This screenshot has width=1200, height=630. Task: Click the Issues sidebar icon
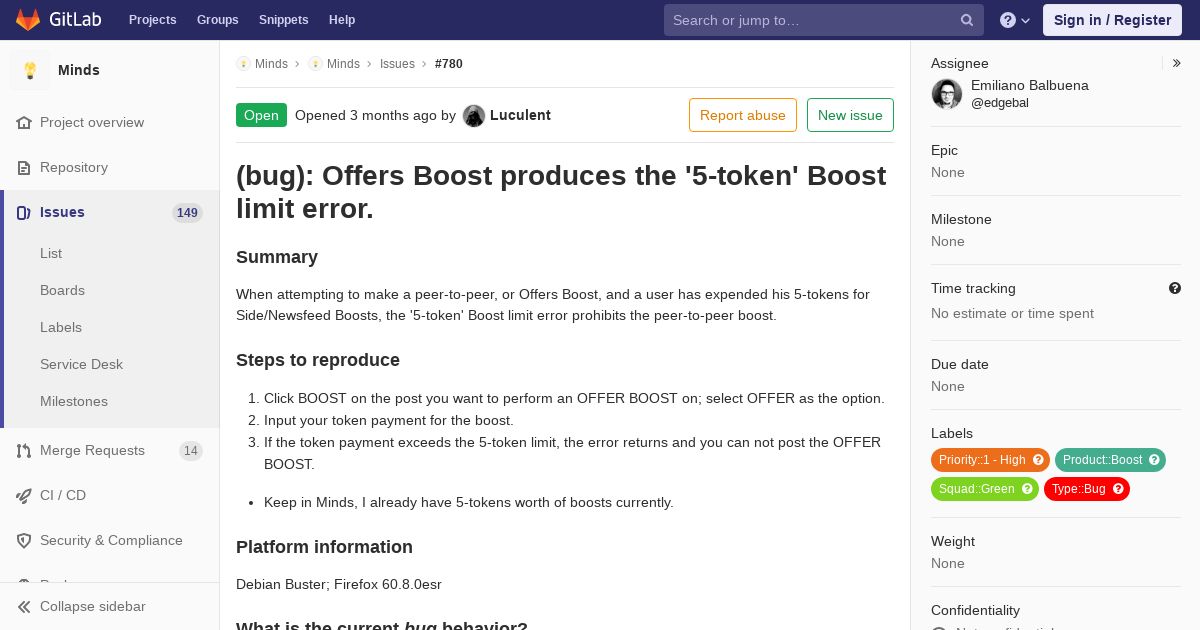pyautogui.click(x=24, y=213)
